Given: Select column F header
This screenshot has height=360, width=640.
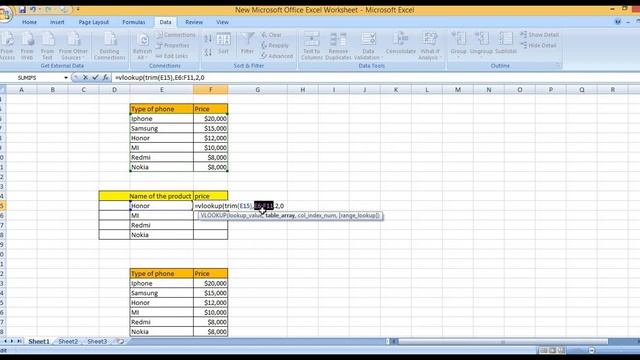Looking at the screenshot, I should point(211,90).
